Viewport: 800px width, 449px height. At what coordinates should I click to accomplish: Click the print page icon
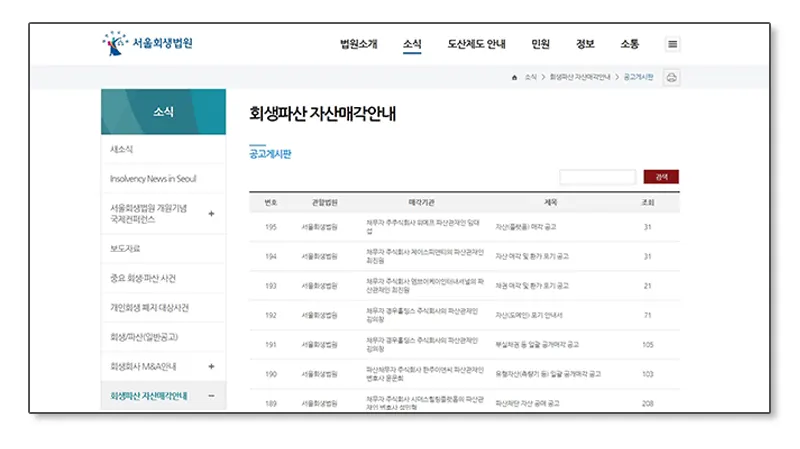672,77
